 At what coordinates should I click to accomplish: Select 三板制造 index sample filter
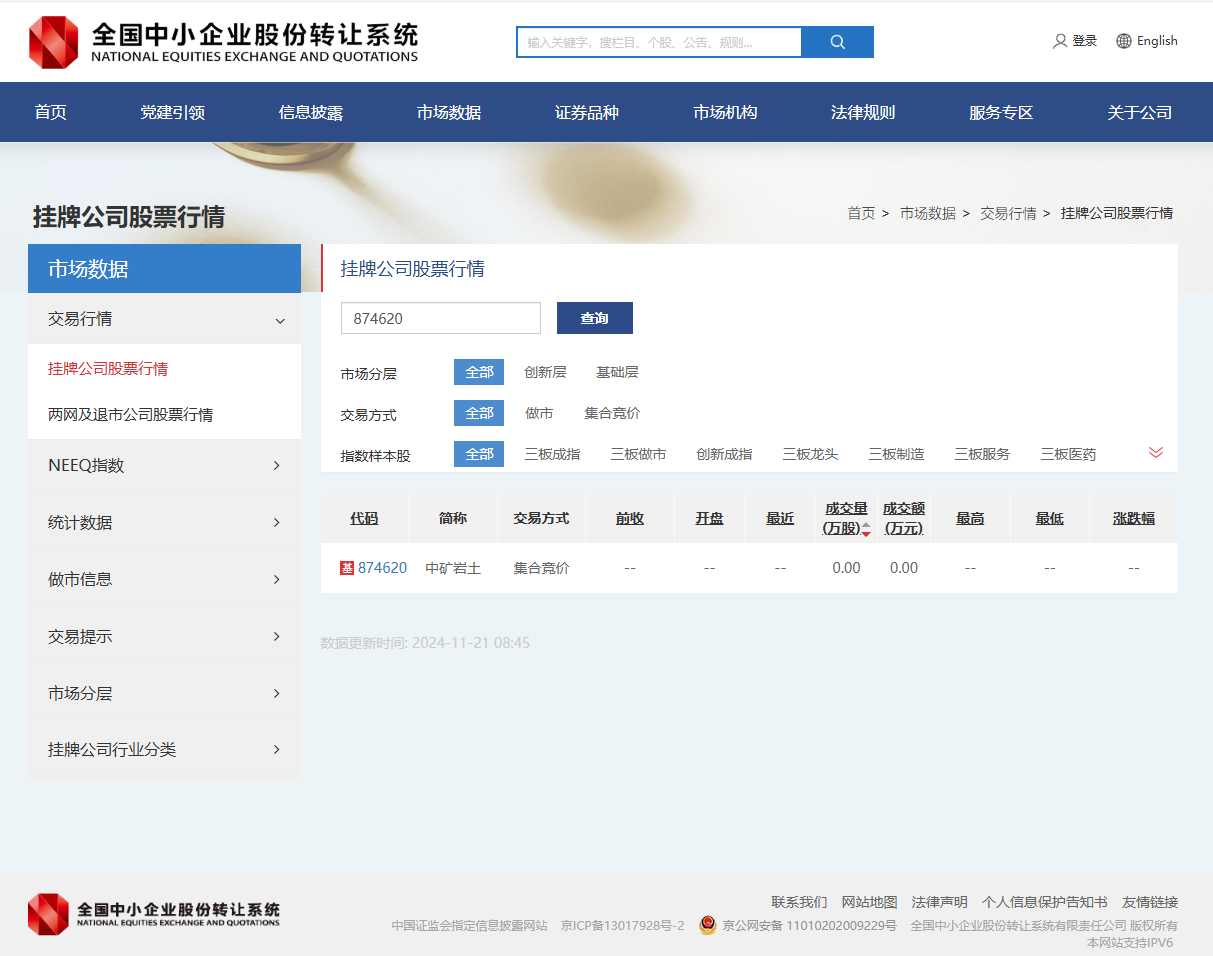pos(896,454)
